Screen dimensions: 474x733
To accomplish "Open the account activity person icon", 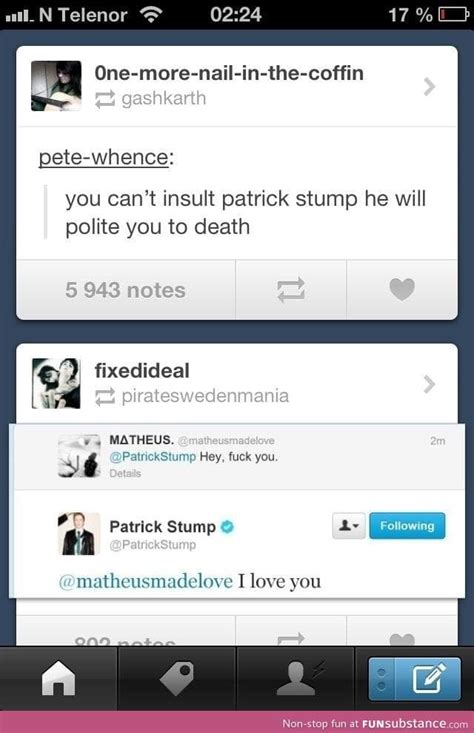I will tap(296, 678).
